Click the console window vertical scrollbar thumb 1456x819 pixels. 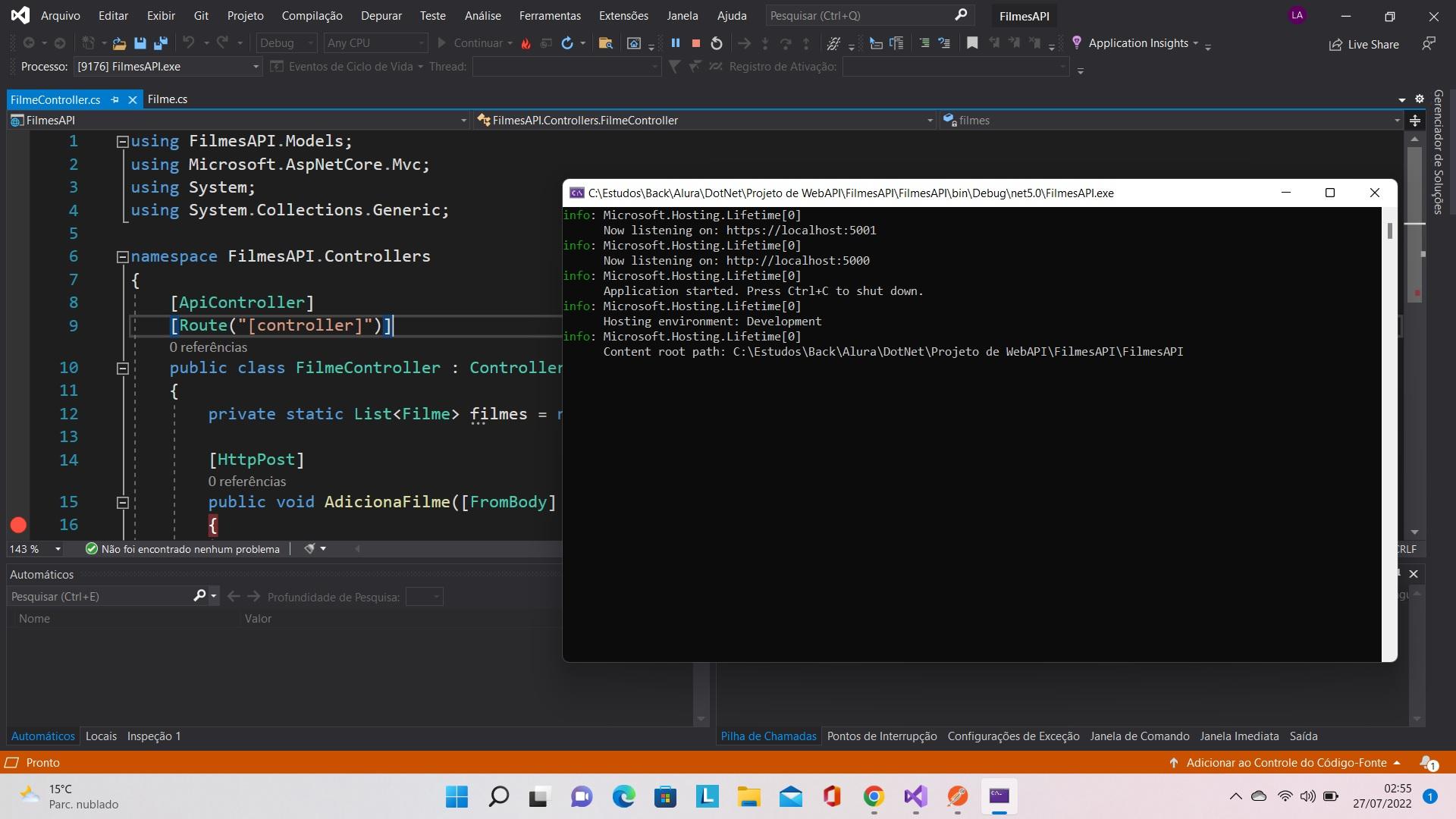click(1389, 231)
